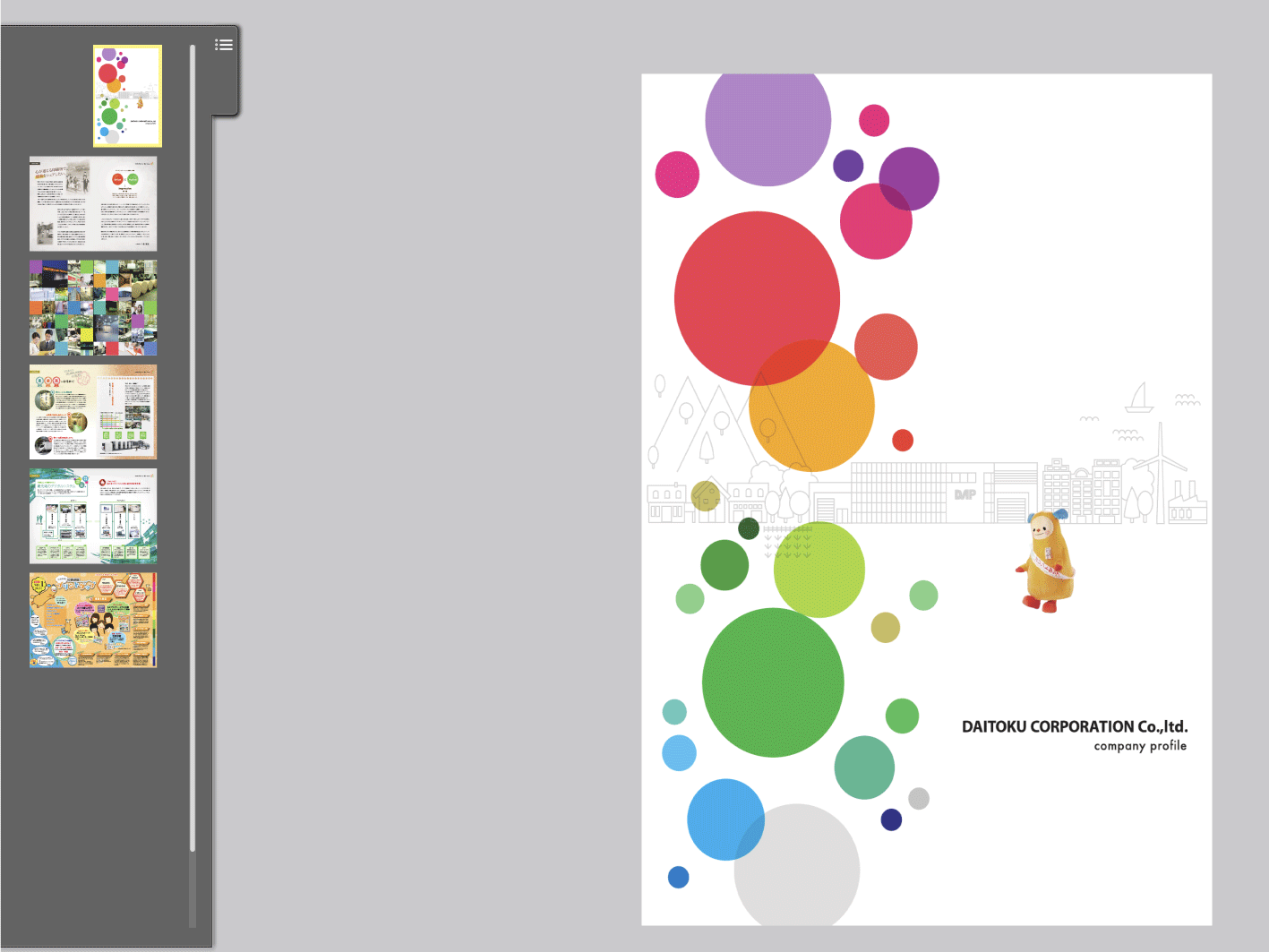Open the photo mosaic spread thumbnail
This screenshot has height=952, width=1269.
click(93, 308)
